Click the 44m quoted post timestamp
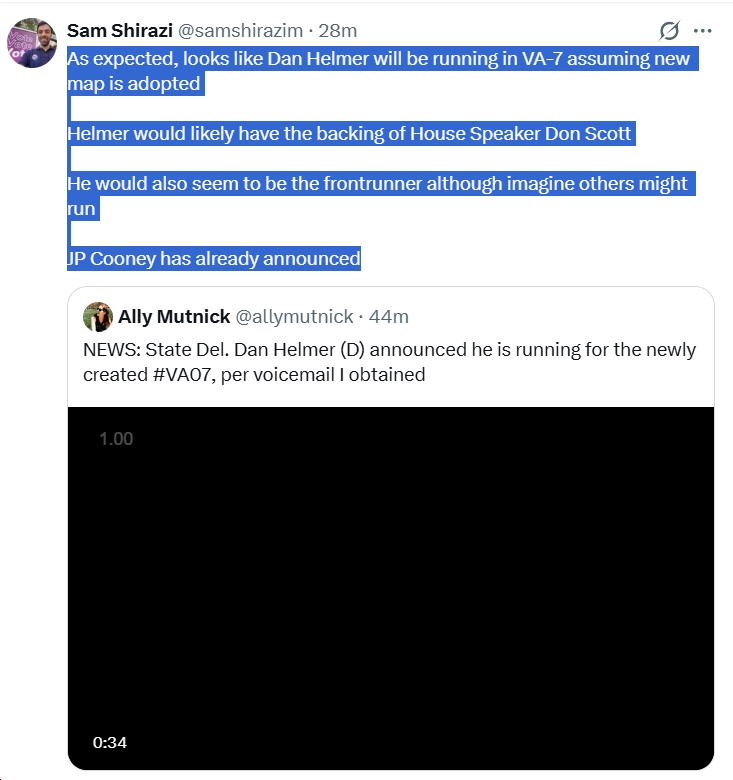Viewport: 733px width, 780px height. coord(389,317)
